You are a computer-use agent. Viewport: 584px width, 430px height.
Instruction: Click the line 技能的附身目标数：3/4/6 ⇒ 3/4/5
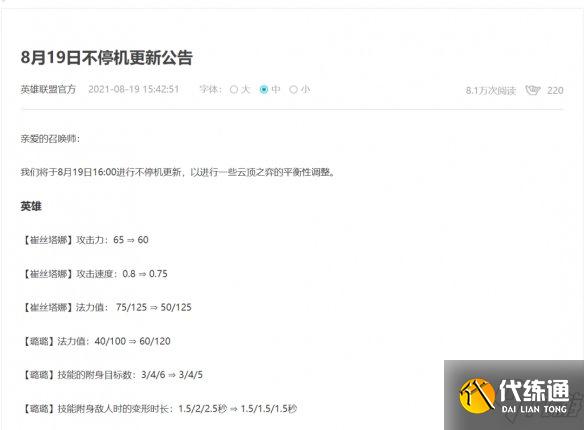pos(112,375)
